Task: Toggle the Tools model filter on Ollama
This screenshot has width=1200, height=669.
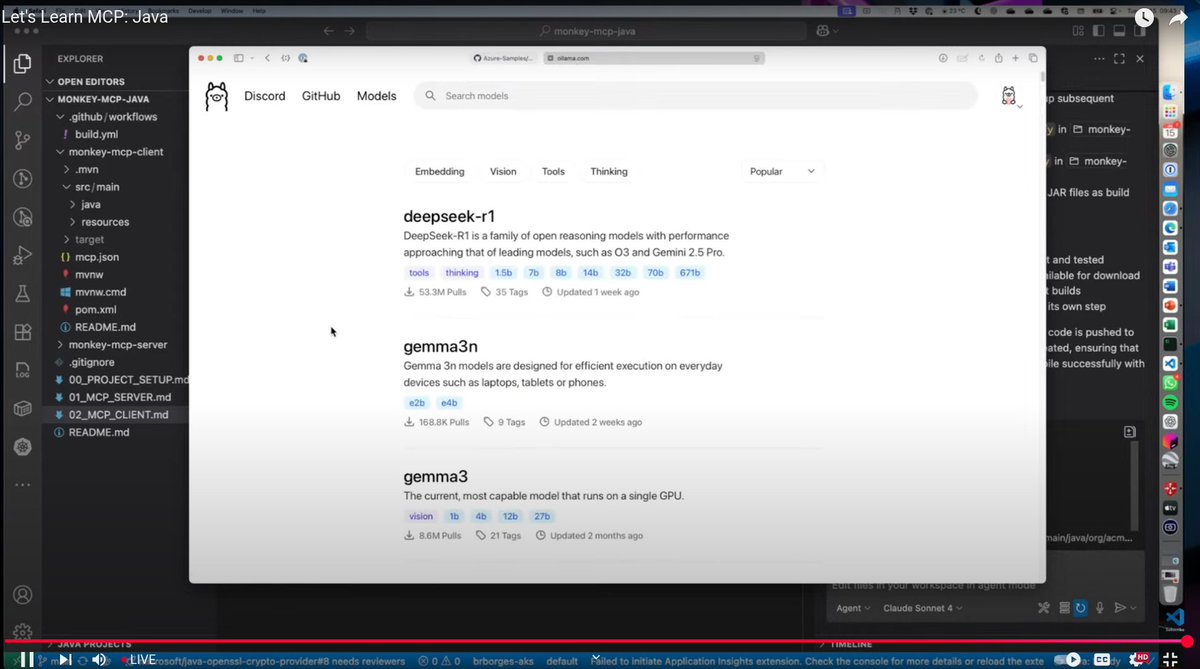Action: [552, 171]
